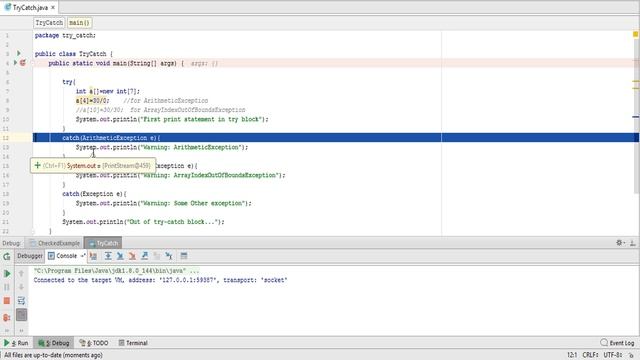Click the restore layout arrow beside Console tab
The image size is (640, 360).
83,256
